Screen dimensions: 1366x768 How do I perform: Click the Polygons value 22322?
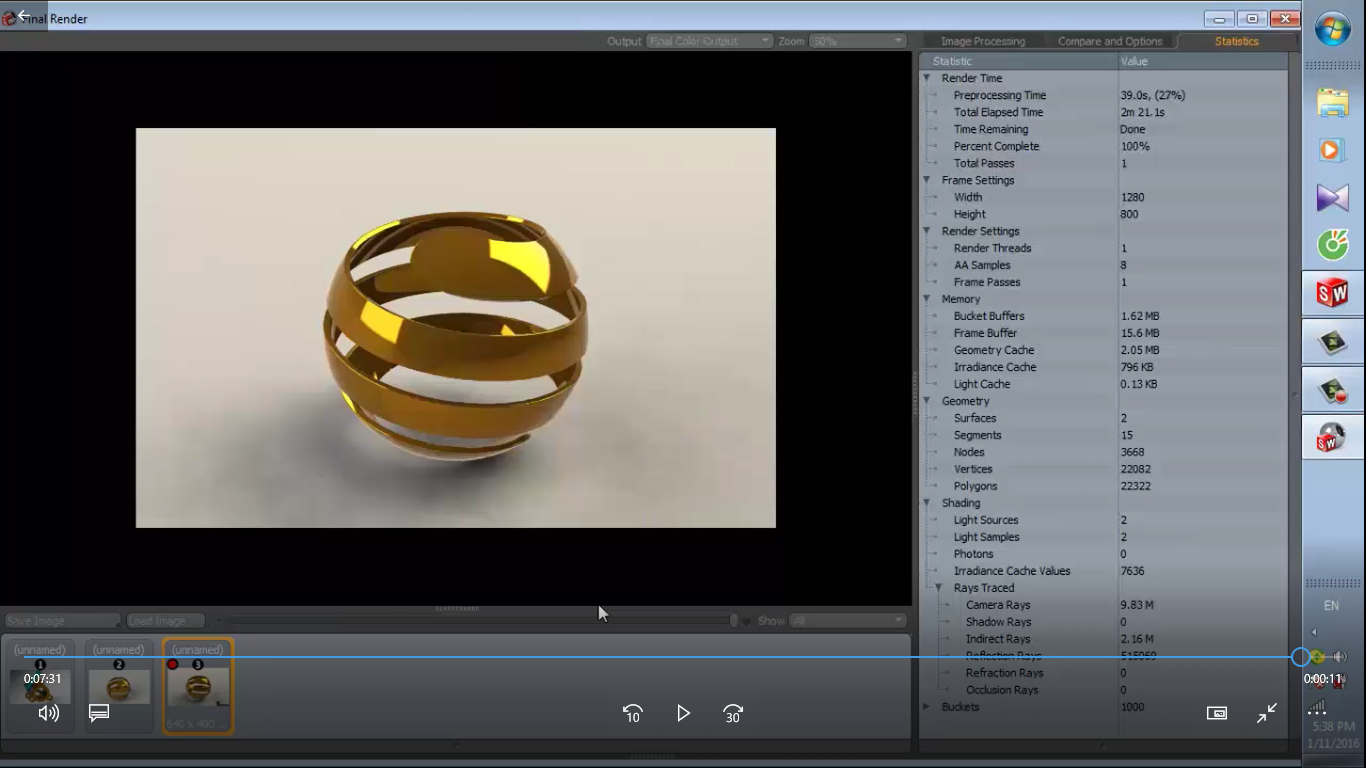point(1135,486)
